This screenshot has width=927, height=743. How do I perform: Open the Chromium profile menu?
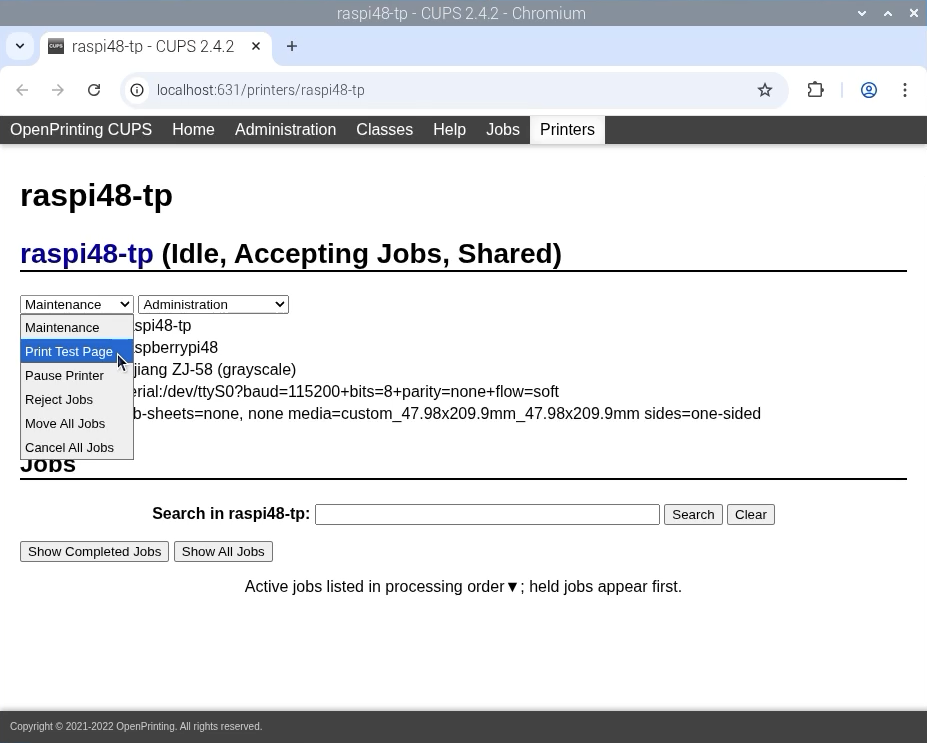point(868,90)
